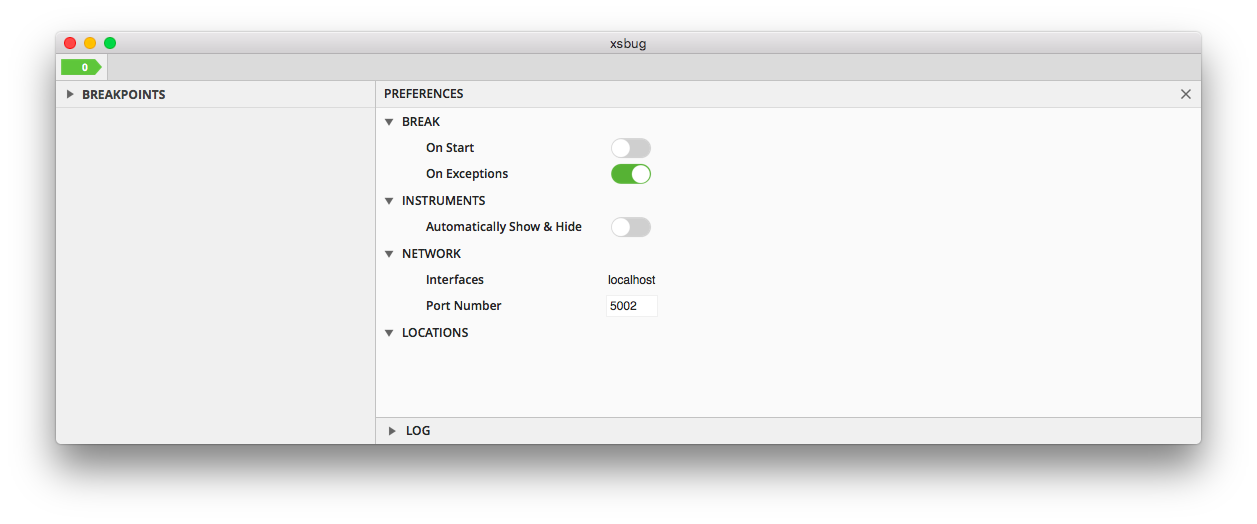Enable the On Start break toggle

pos(631,148)
